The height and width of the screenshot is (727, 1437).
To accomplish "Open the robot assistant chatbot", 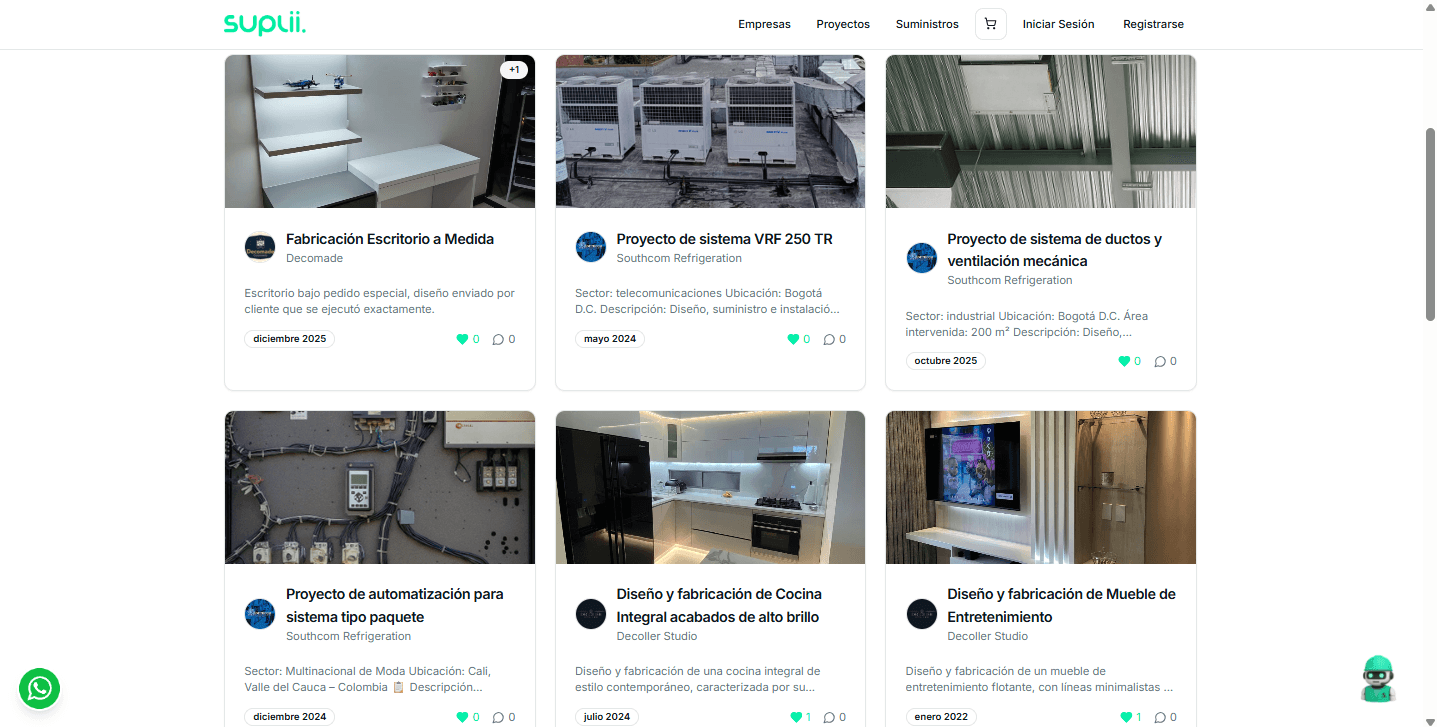I will [1378, 679].
